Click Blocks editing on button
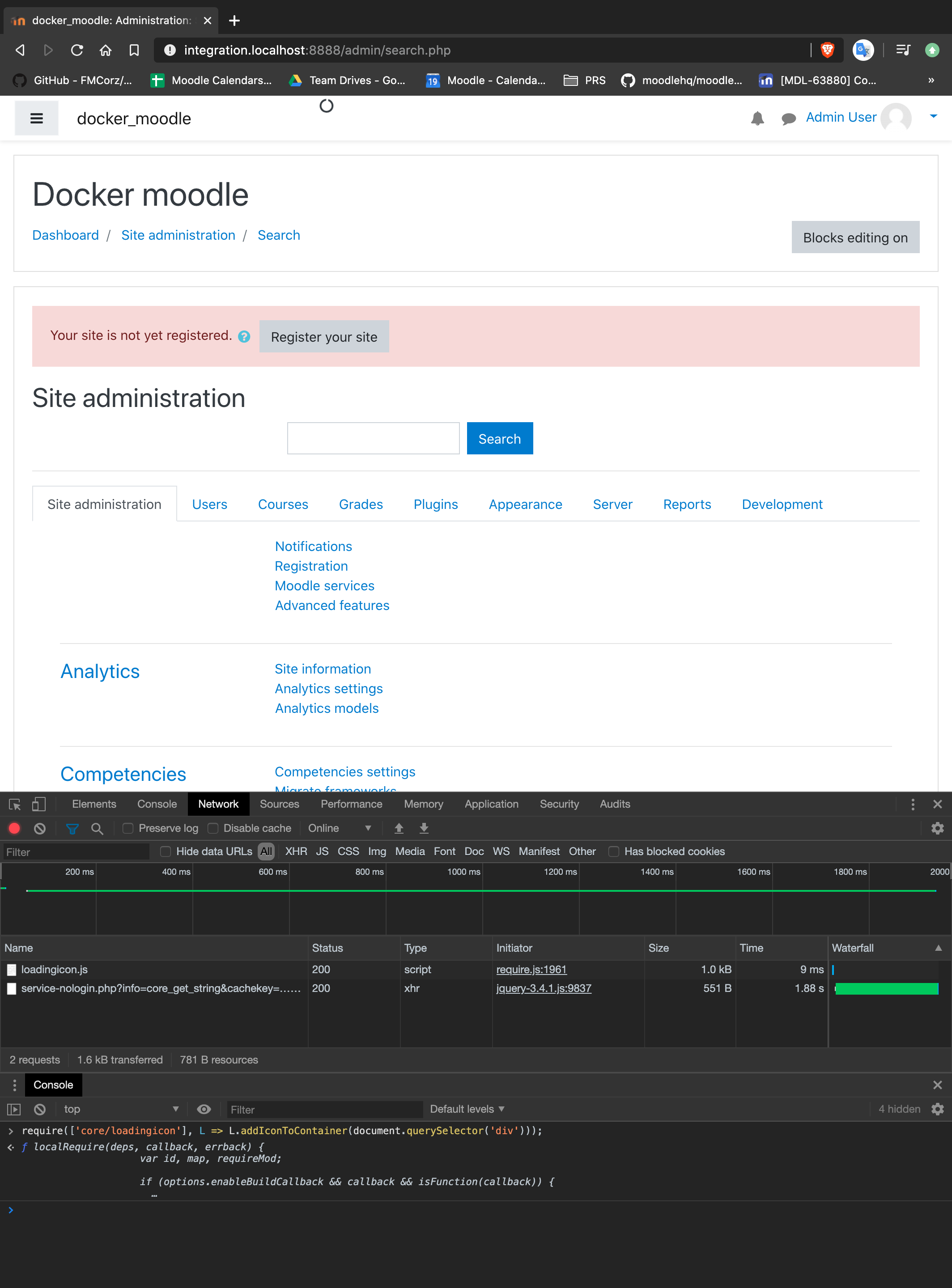 (x=855, y=237)
